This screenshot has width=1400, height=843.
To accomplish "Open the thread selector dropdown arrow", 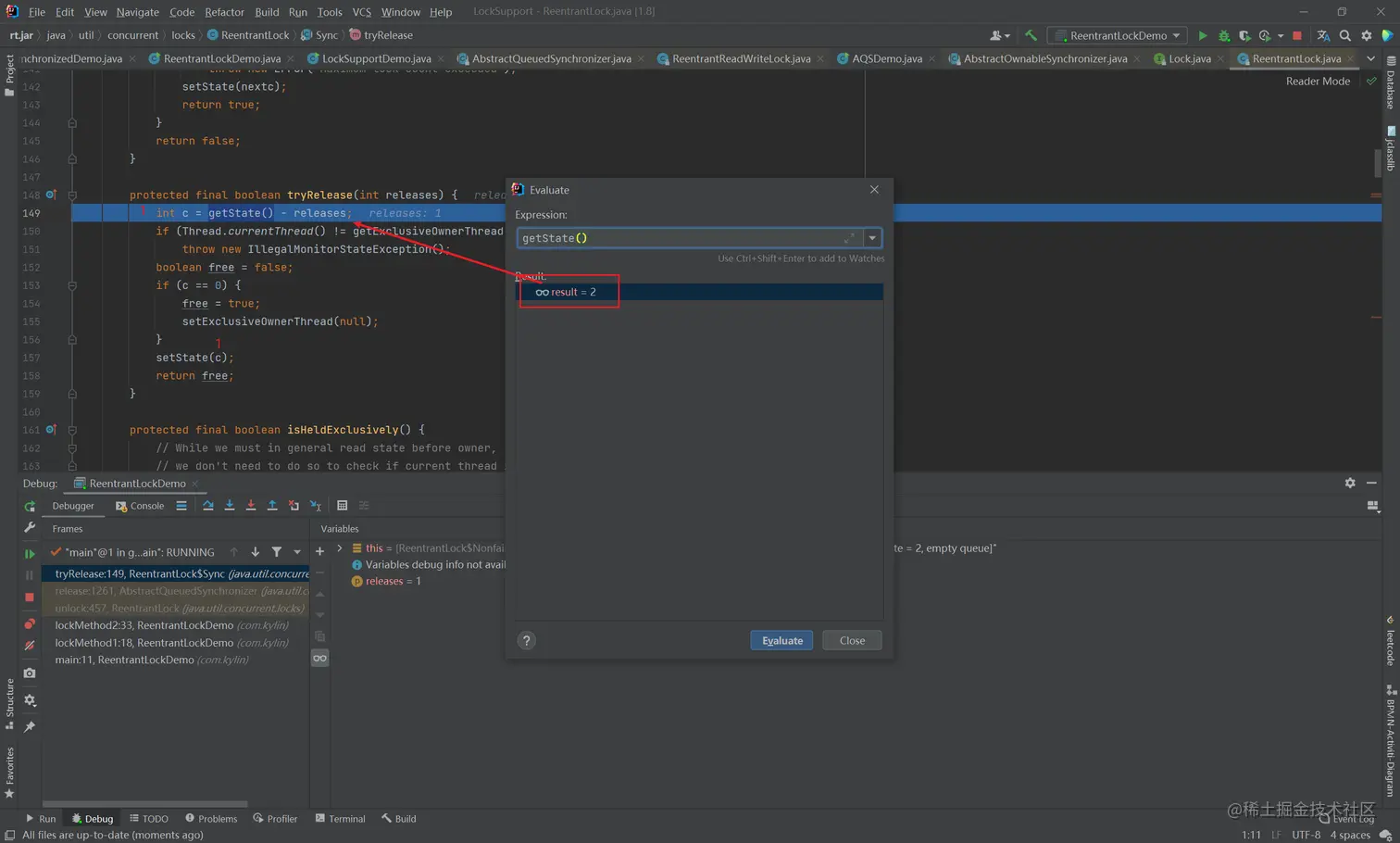I will coord(297,552).
